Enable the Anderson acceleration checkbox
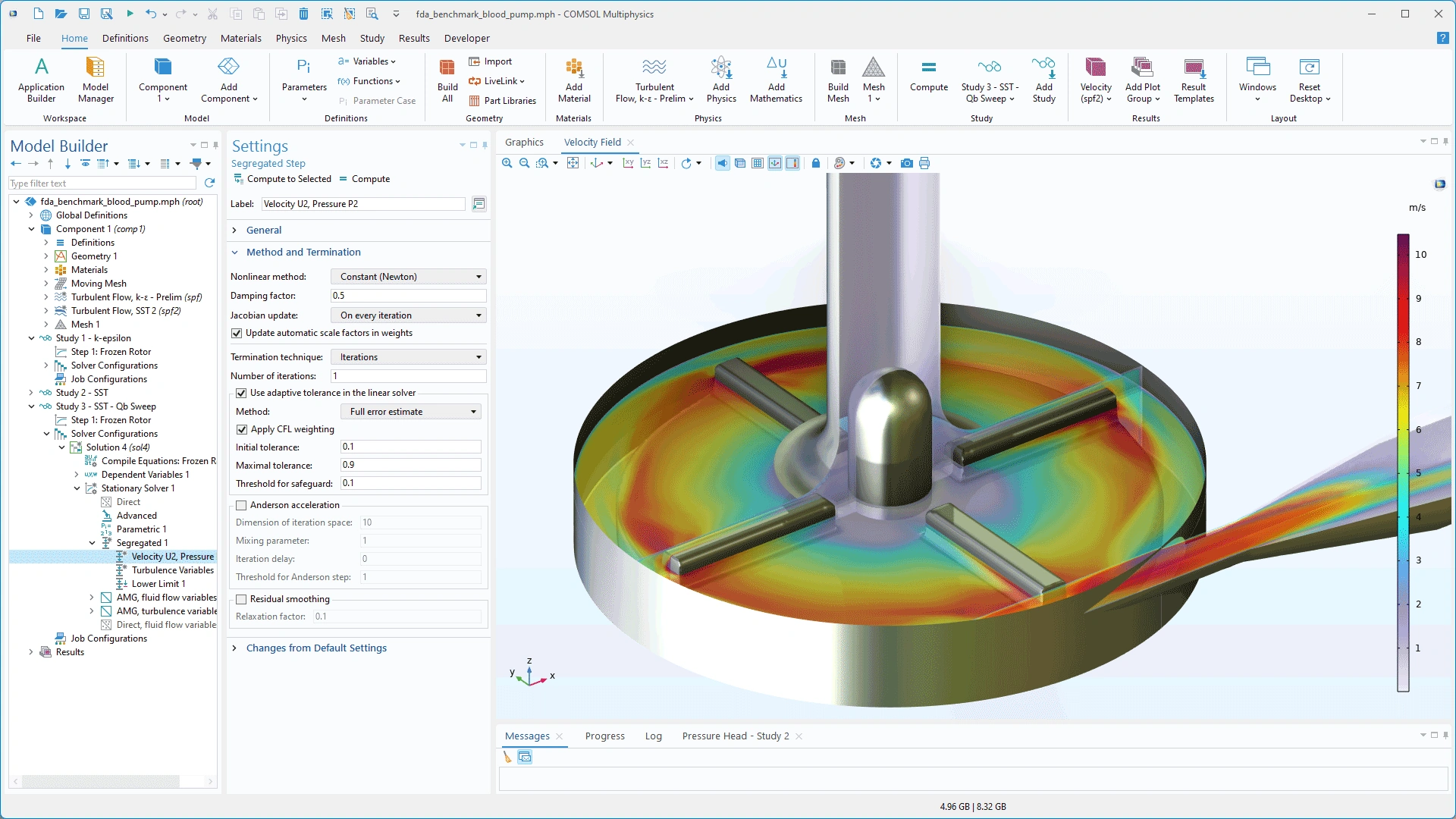 point(241,505)
